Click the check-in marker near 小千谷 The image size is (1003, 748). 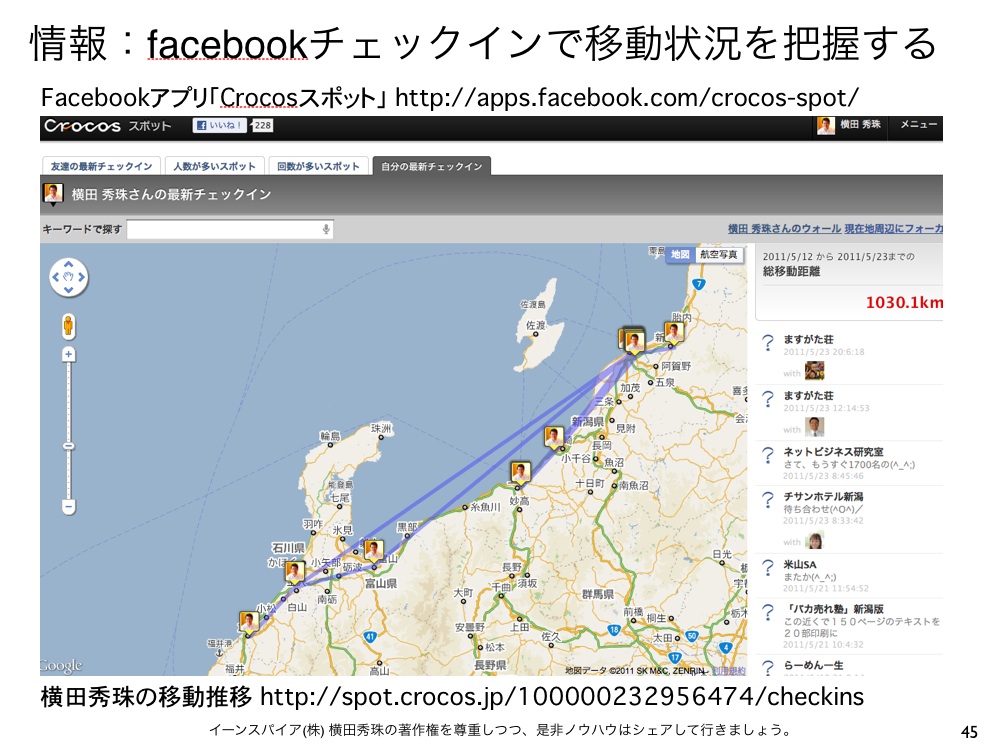coord(554,438)
